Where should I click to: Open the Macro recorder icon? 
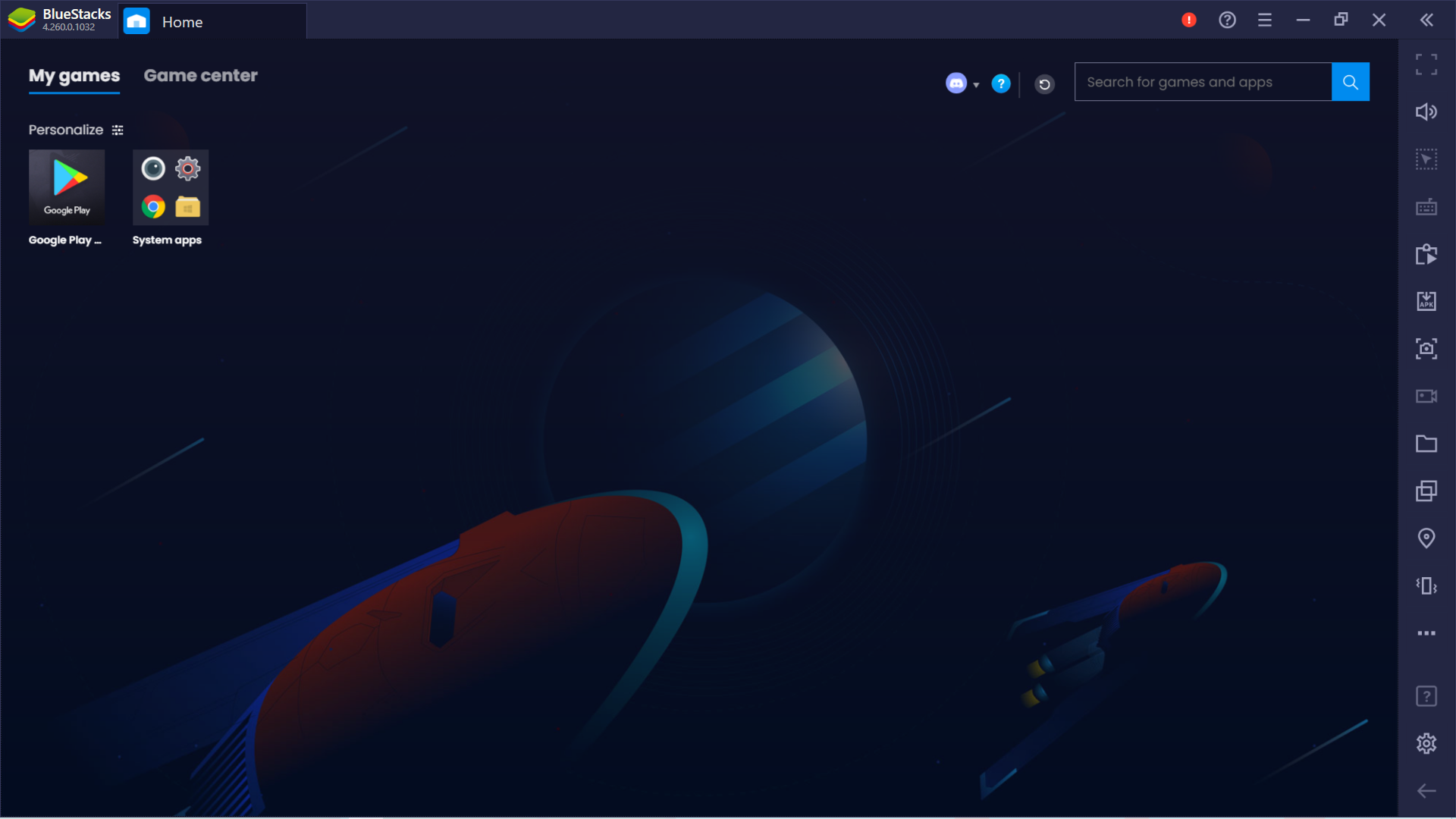1426,254
